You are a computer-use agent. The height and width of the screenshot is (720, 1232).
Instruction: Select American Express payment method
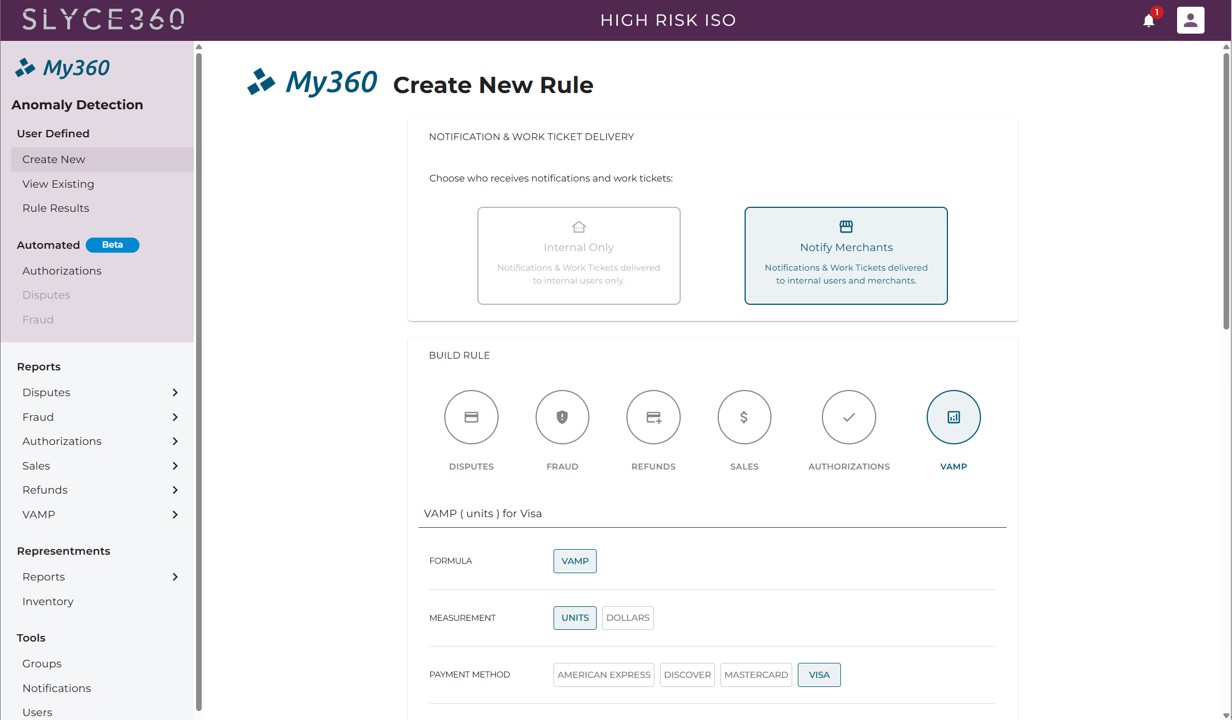pyautogui.click(x=604, y=675)
